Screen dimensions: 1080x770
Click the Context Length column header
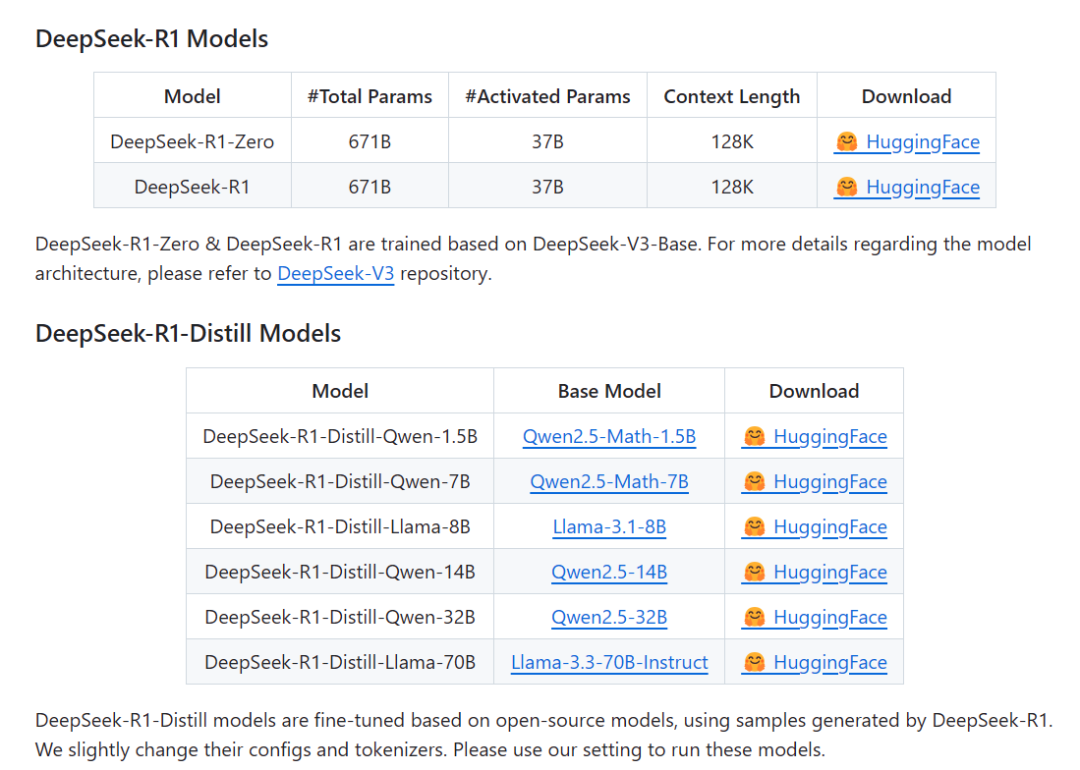(731, 96)
